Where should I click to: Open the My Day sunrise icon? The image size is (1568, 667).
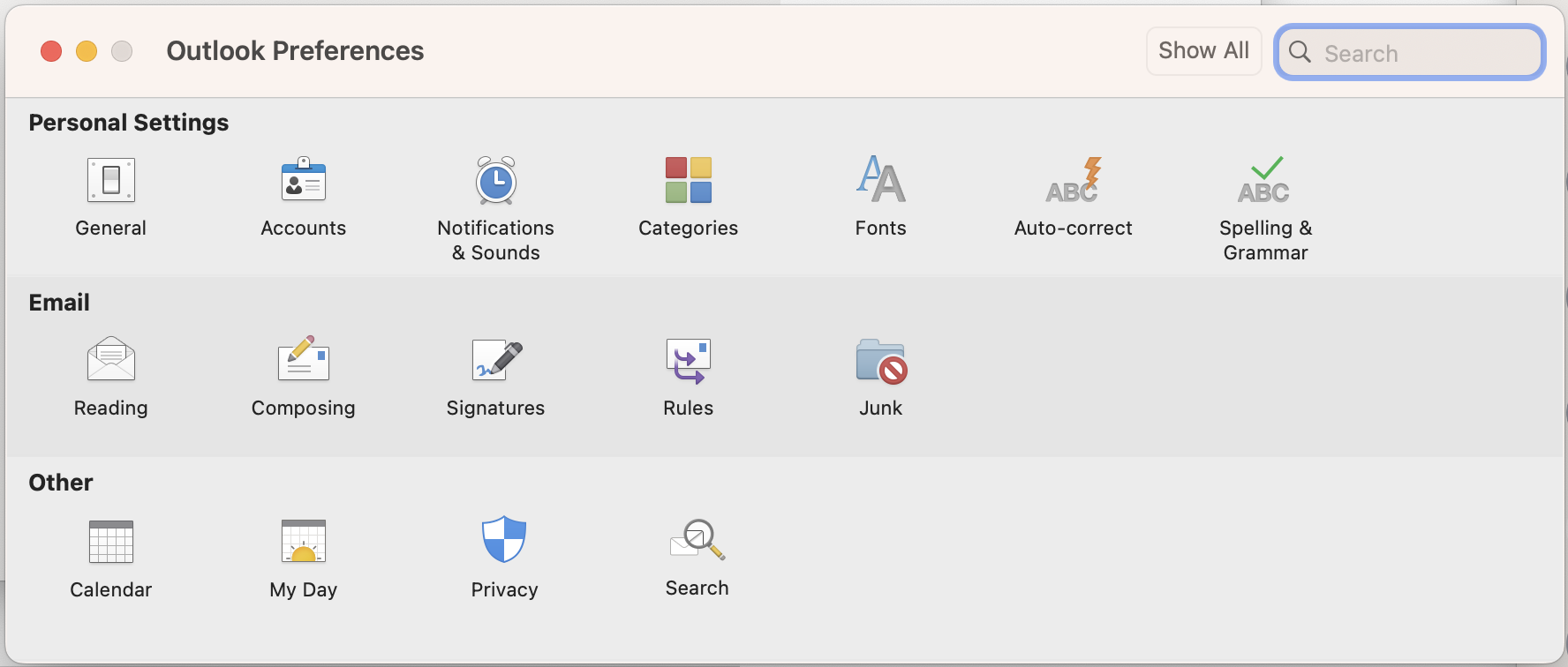click(304, 542)
